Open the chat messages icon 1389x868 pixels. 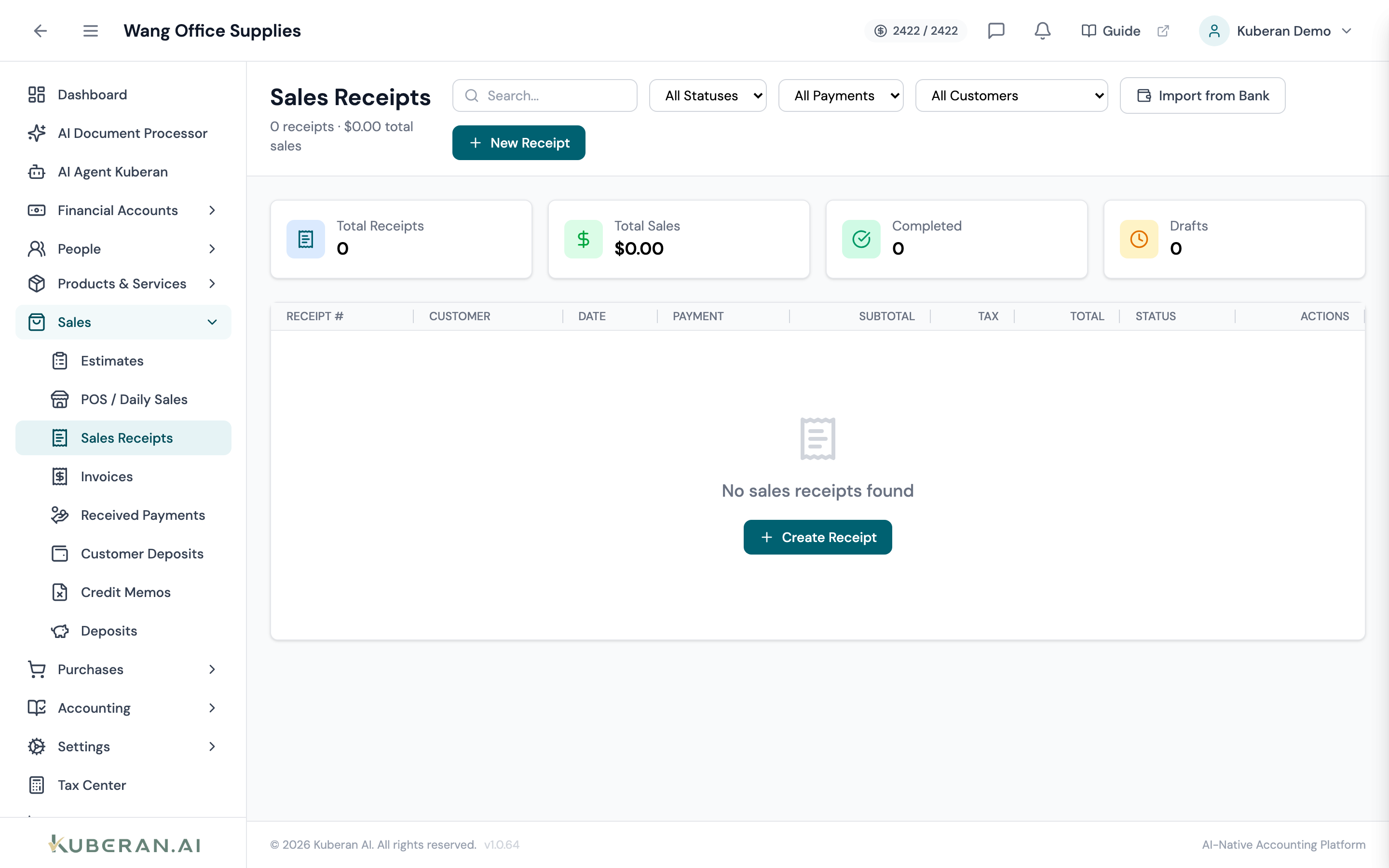996,30
